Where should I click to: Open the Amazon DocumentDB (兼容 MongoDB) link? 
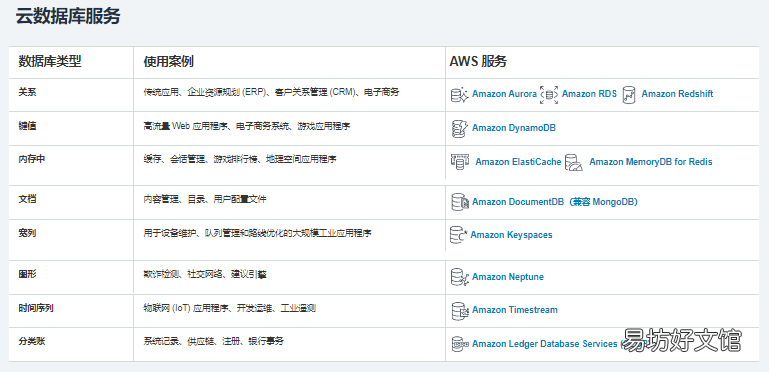point(555,202)
